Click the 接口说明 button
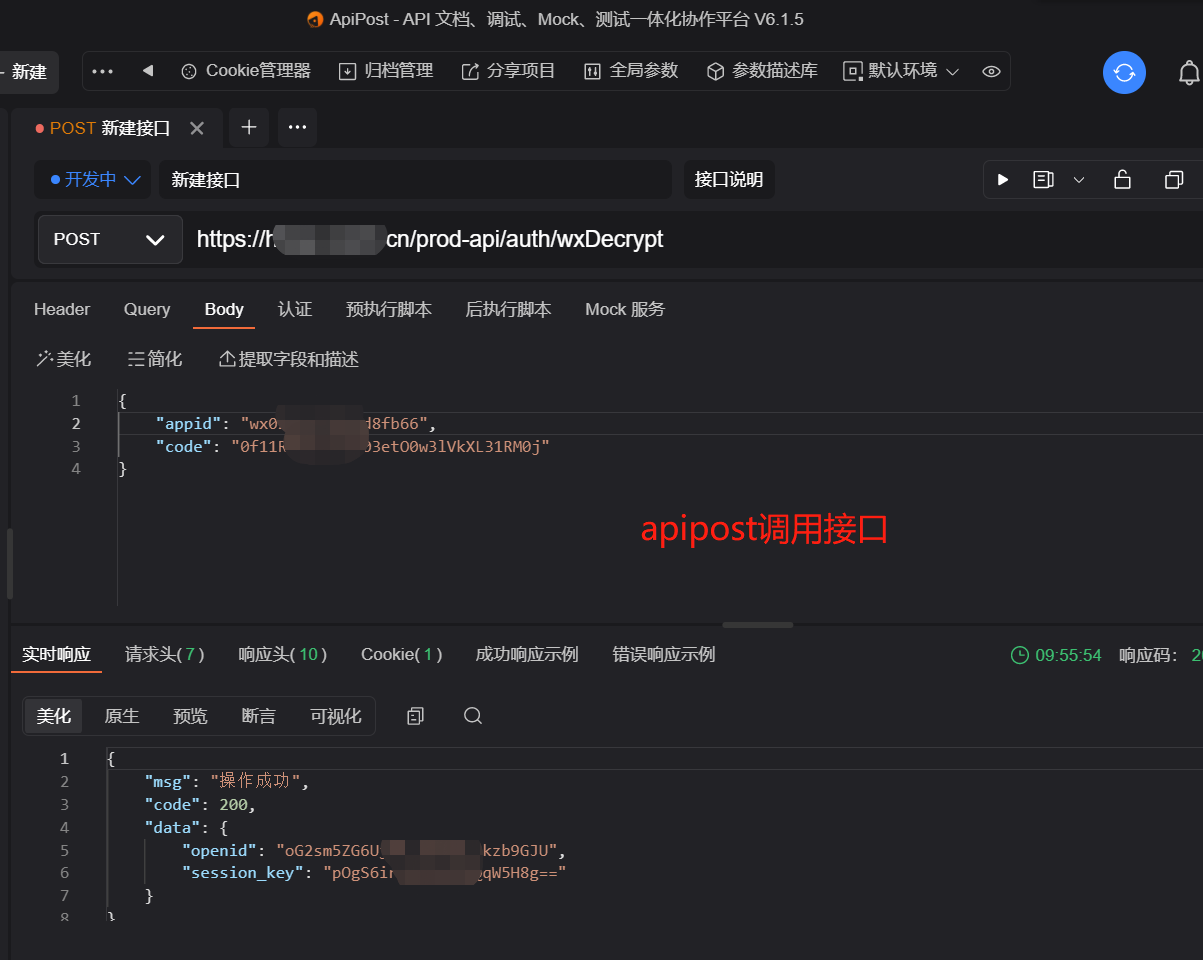Screen dimensions: 1203x960 click(729, 180)
